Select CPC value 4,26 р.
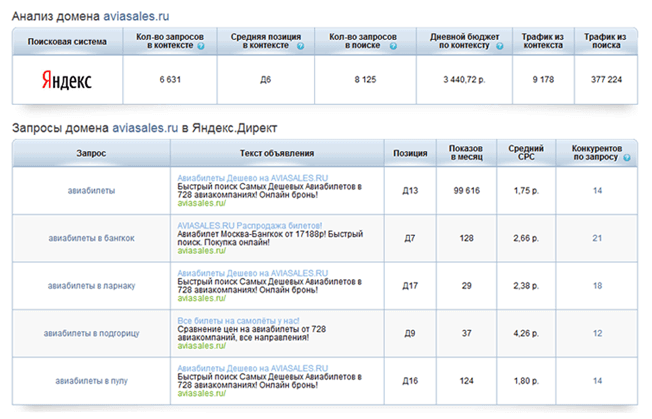 point(526,333)
